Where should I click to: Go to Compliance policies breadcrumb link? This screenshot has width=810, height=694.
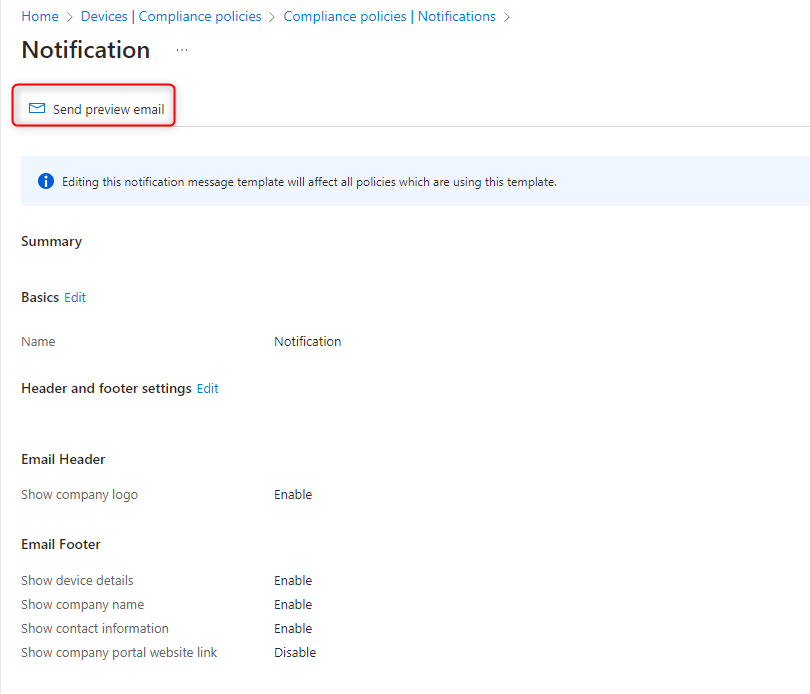(x=200, y=16)
